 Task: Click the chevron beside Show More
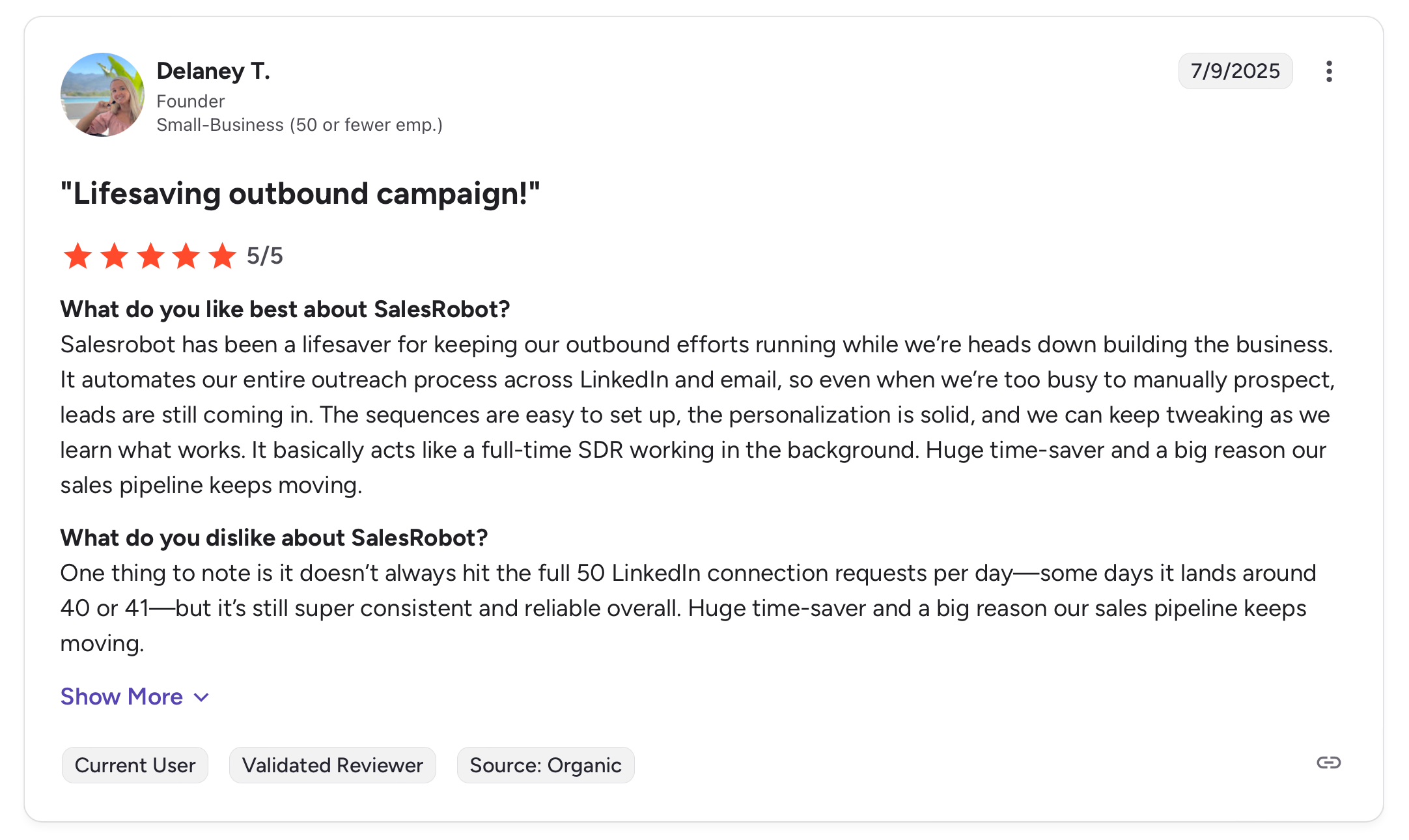[202, 697]
